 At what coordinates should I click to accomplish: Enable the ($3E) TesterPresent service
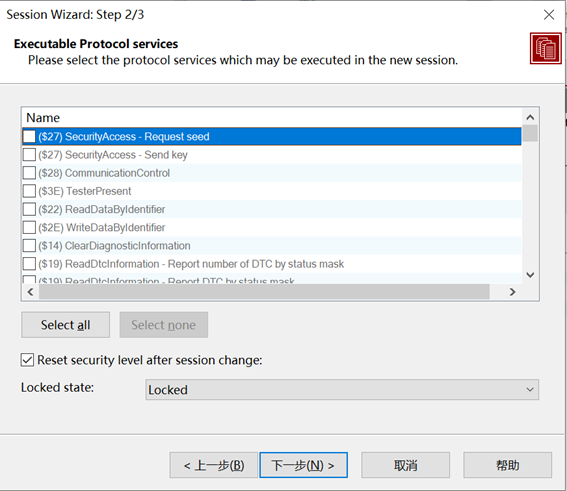(x=29, y=191)
